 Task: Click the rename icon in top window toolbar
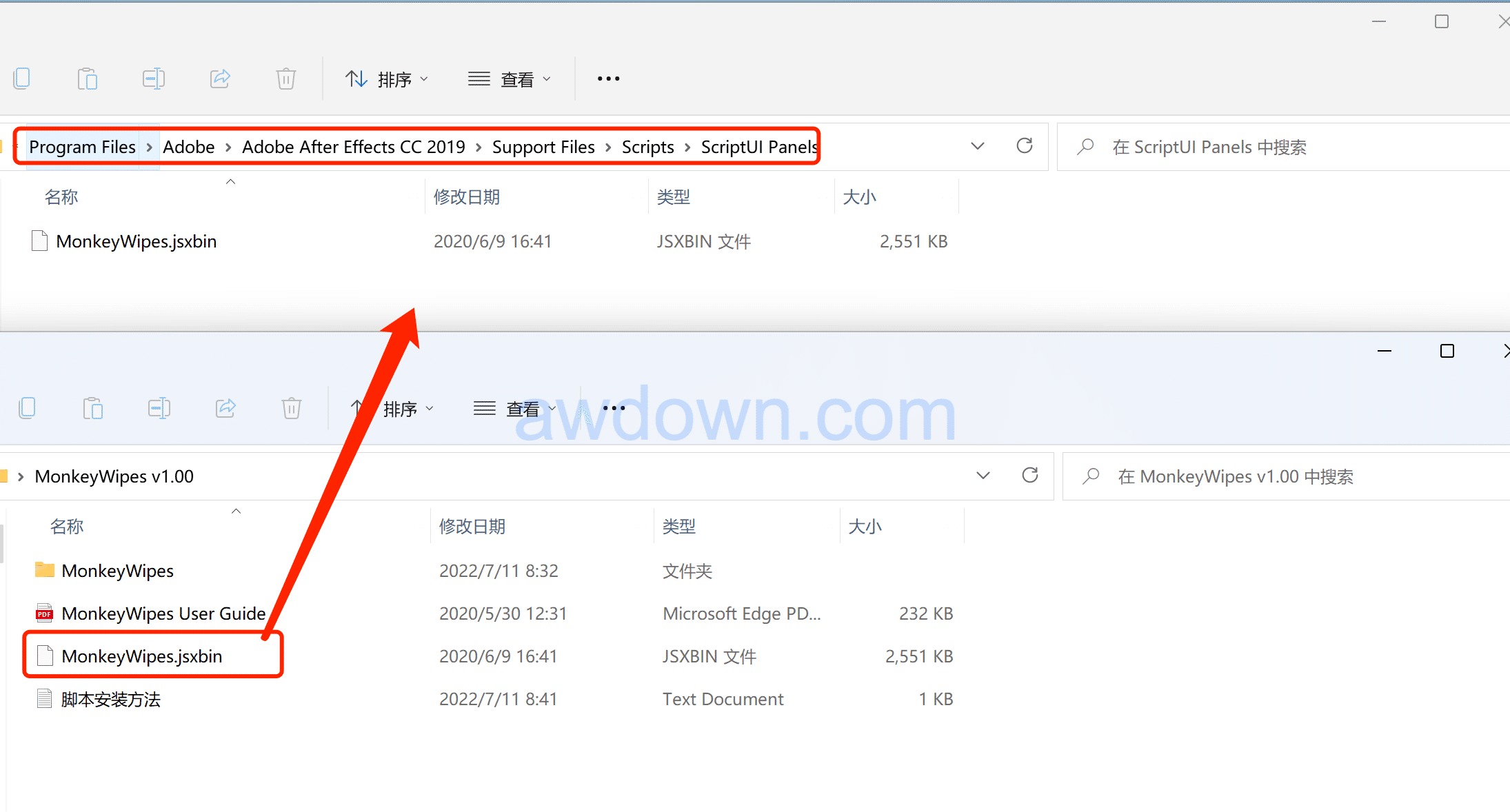[153, 79]
